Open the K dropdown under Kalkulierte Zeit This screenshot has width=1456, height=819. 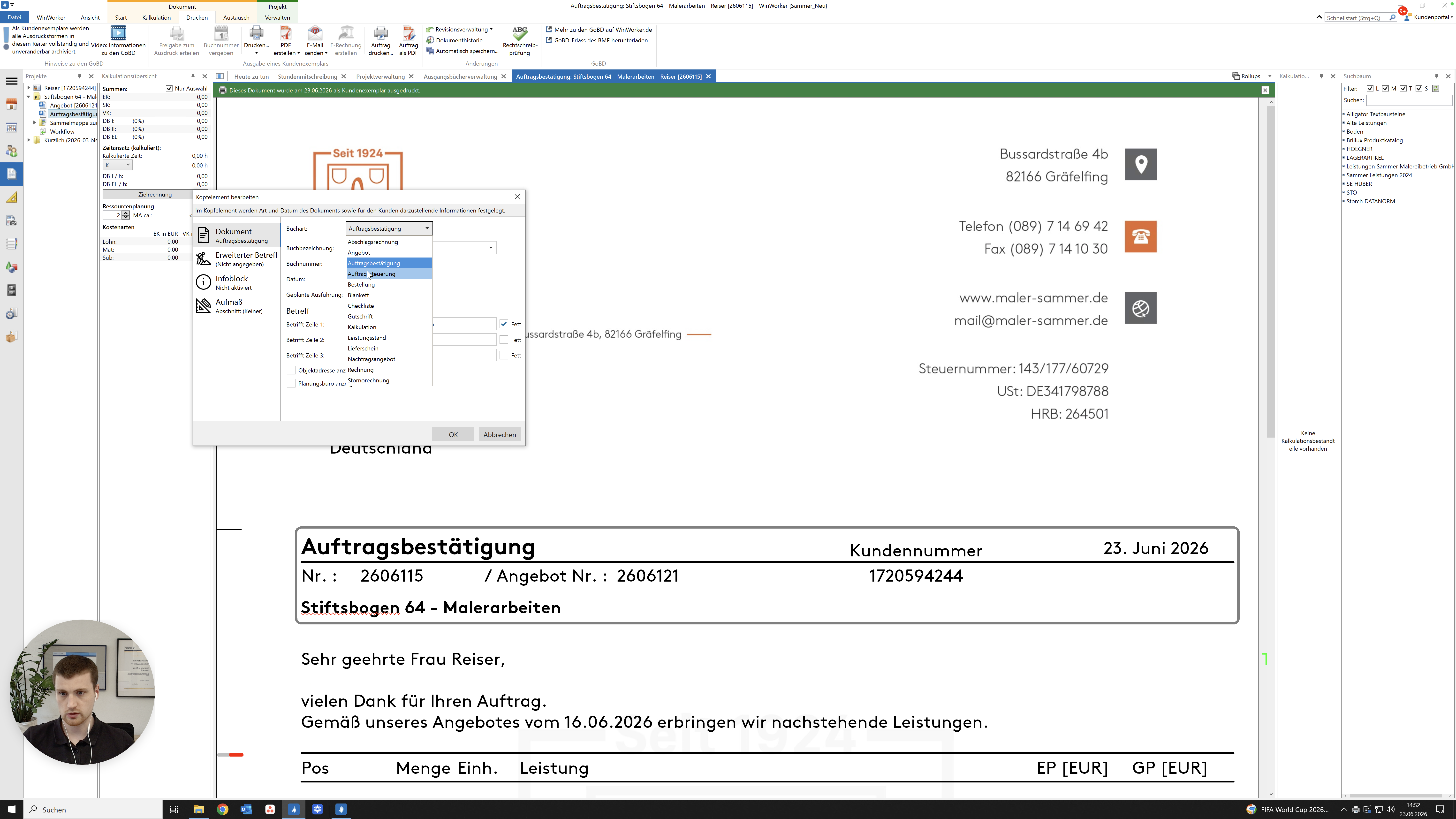[118, 165]
